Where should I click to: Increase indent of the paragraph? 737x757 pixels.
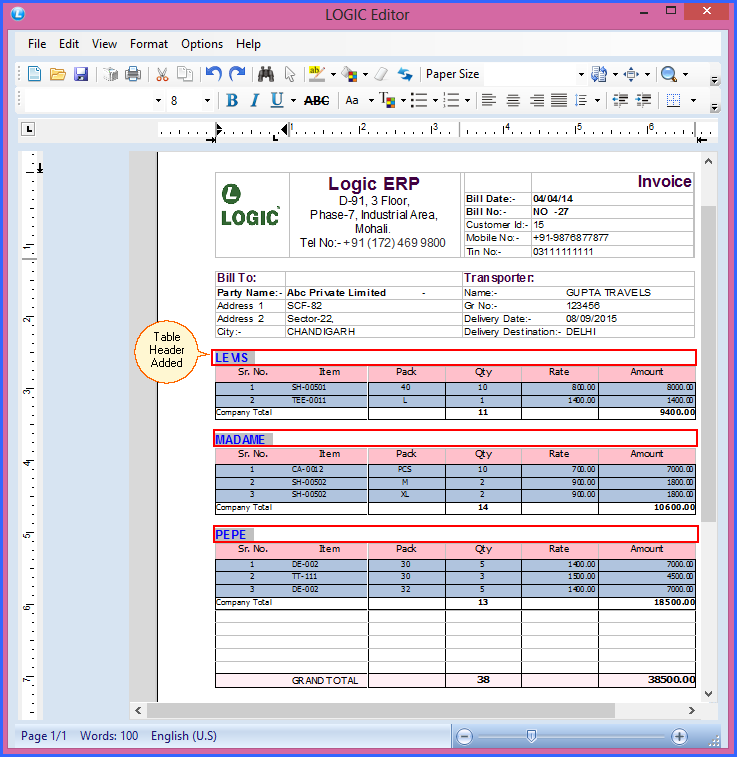click(x=643, y=100)
